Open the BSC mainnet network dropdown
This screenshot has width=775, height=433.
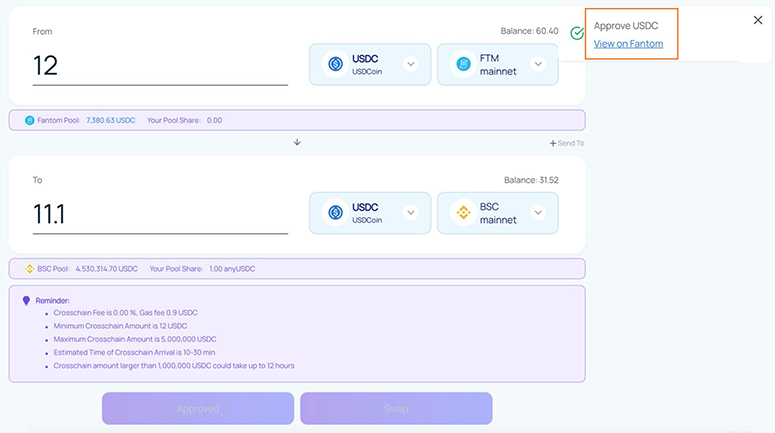point(538,213)
